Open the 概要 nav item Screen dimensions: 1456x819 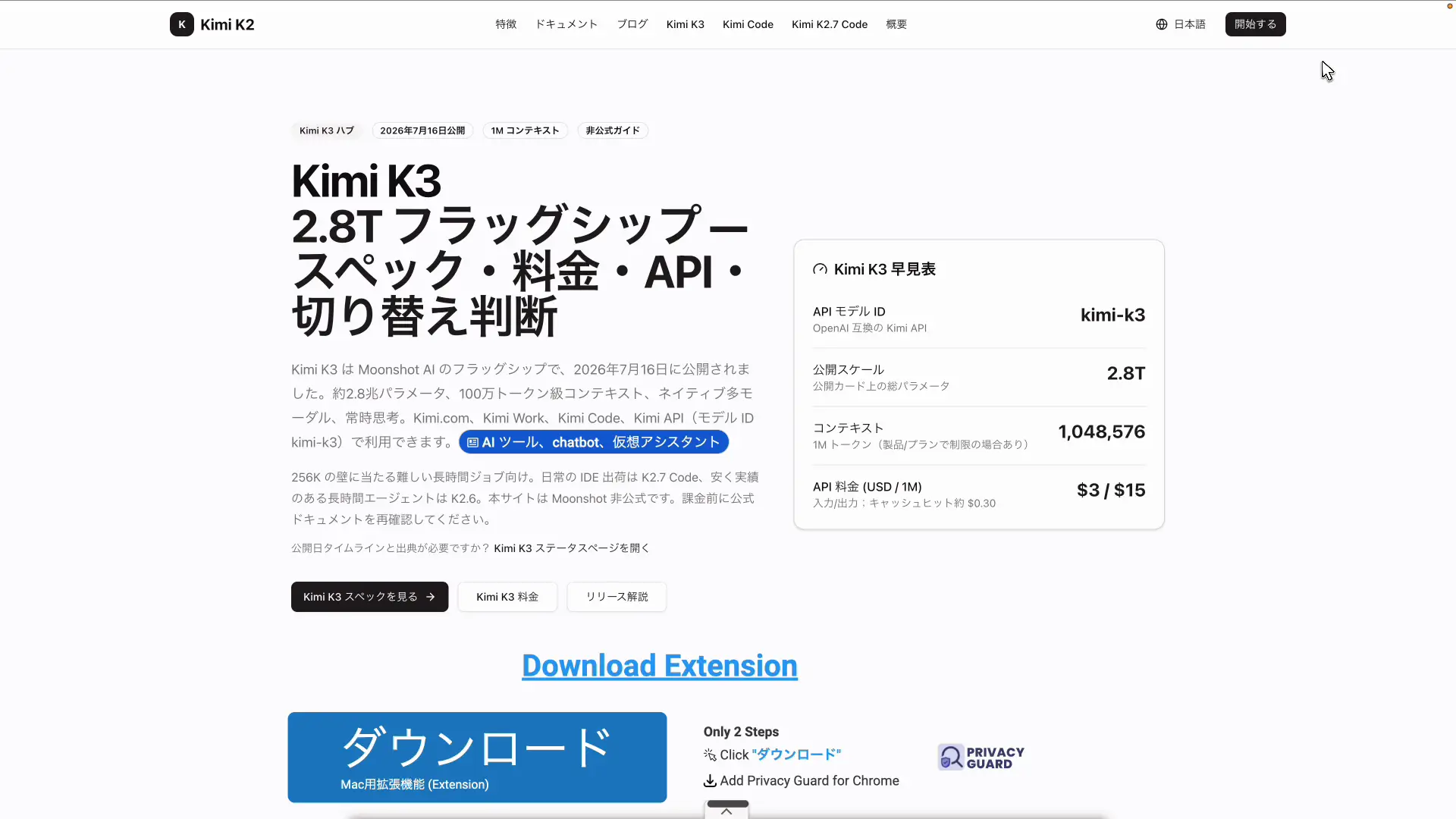(896, 24)
